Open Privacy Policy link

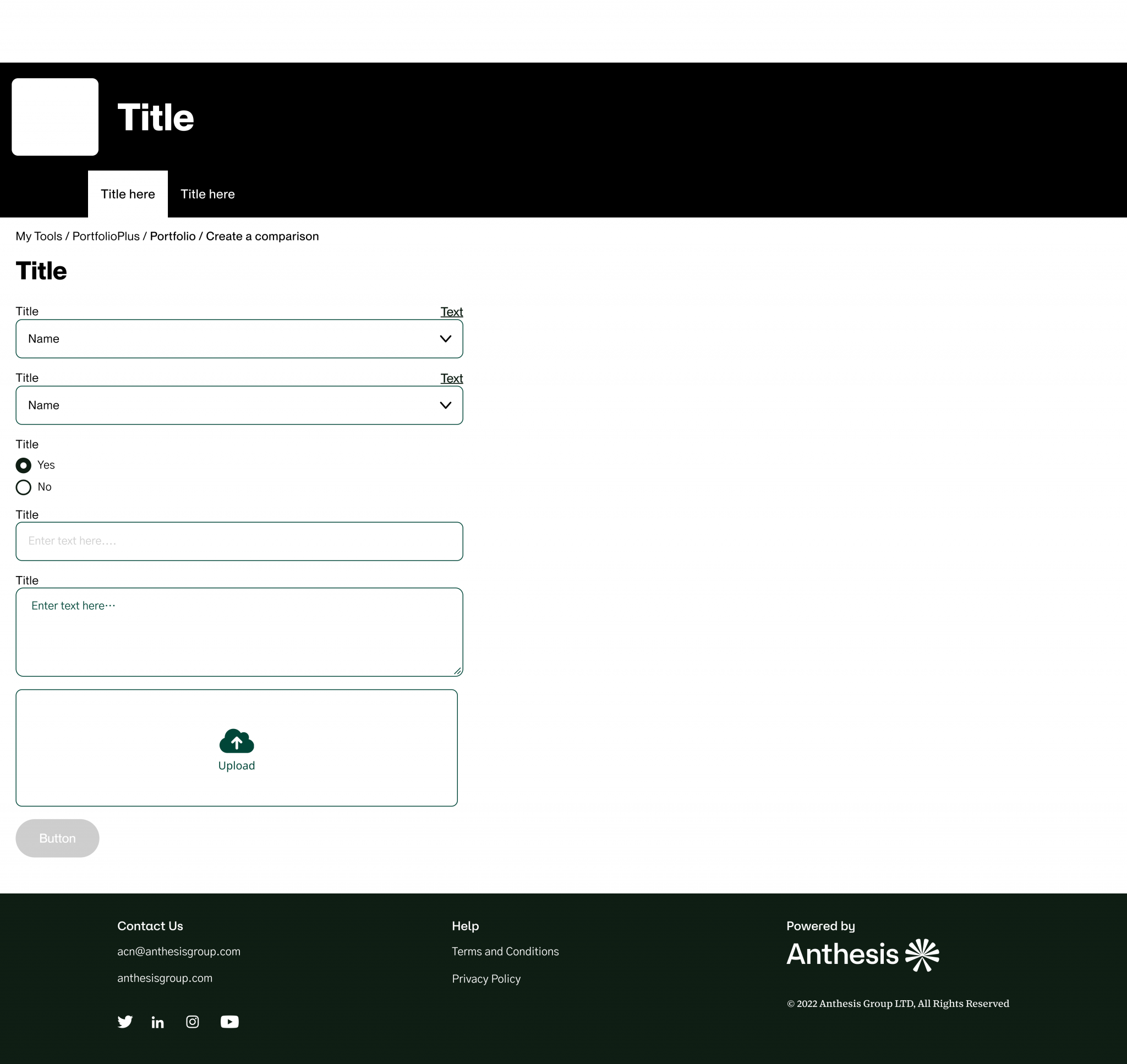click(x=486, y=979)
